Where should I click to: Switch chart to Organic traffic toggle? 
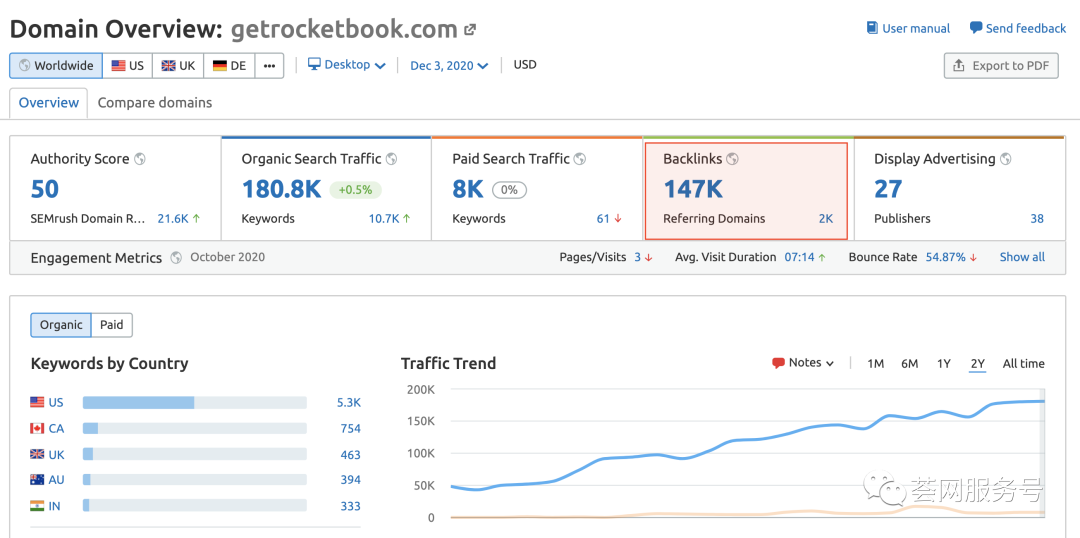(x=61, y=325)
